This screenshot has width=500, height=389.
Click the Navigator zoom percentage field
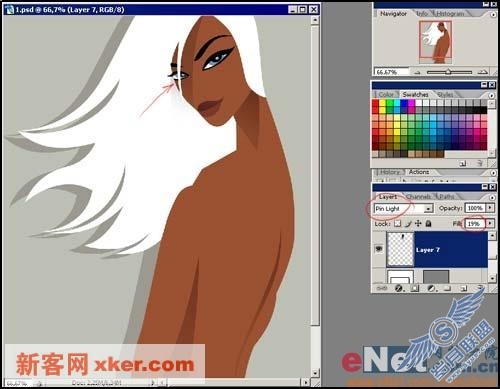(392, 72)
